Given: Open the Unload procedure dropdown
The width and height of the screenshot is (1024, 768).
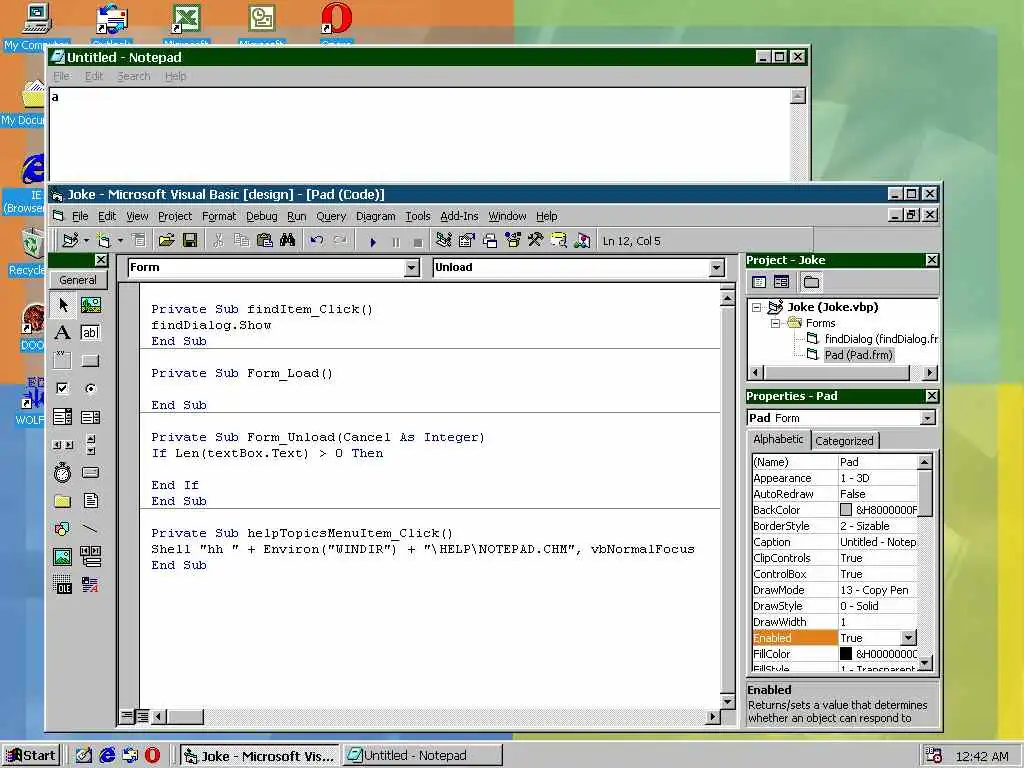Looking at the screenshot, I should 716,268.
